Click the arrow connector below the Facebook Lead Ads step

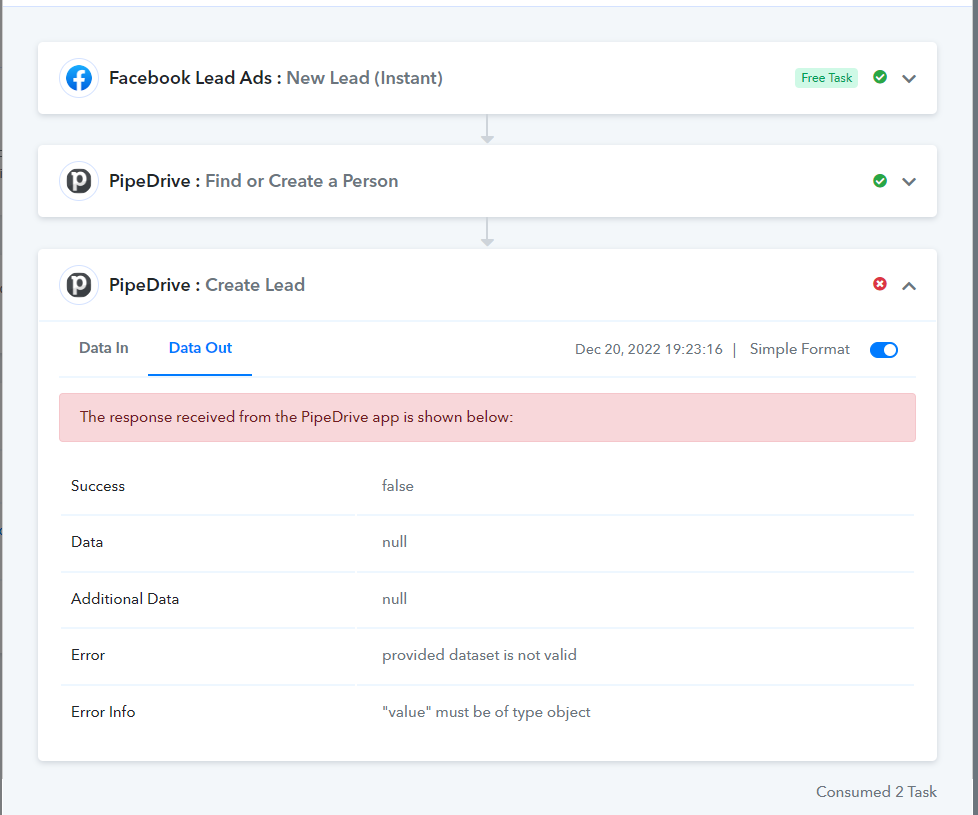click(x=487, y=129)
